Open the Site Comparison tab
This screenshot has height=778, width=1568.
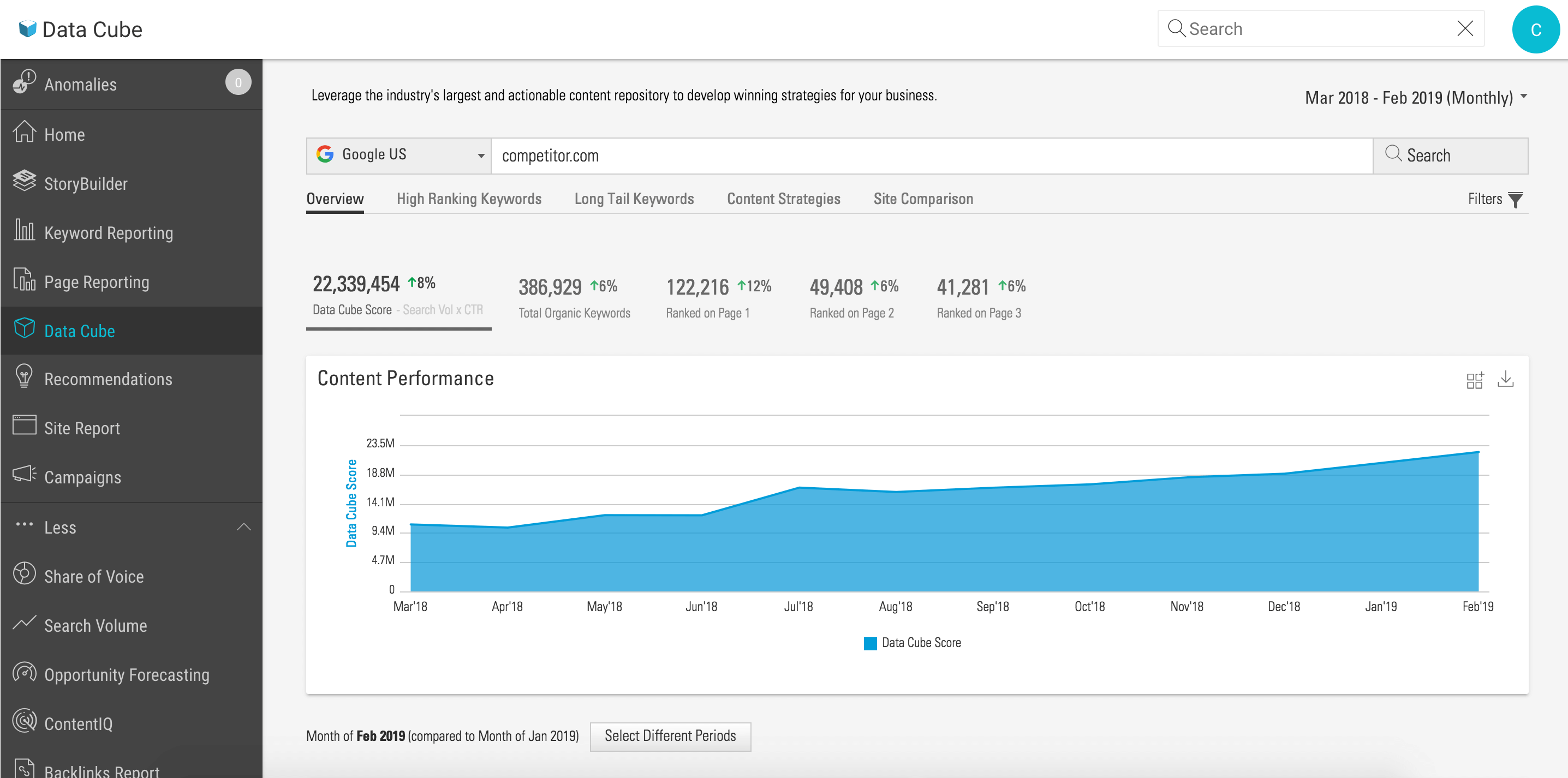click(x=923, y=199)
